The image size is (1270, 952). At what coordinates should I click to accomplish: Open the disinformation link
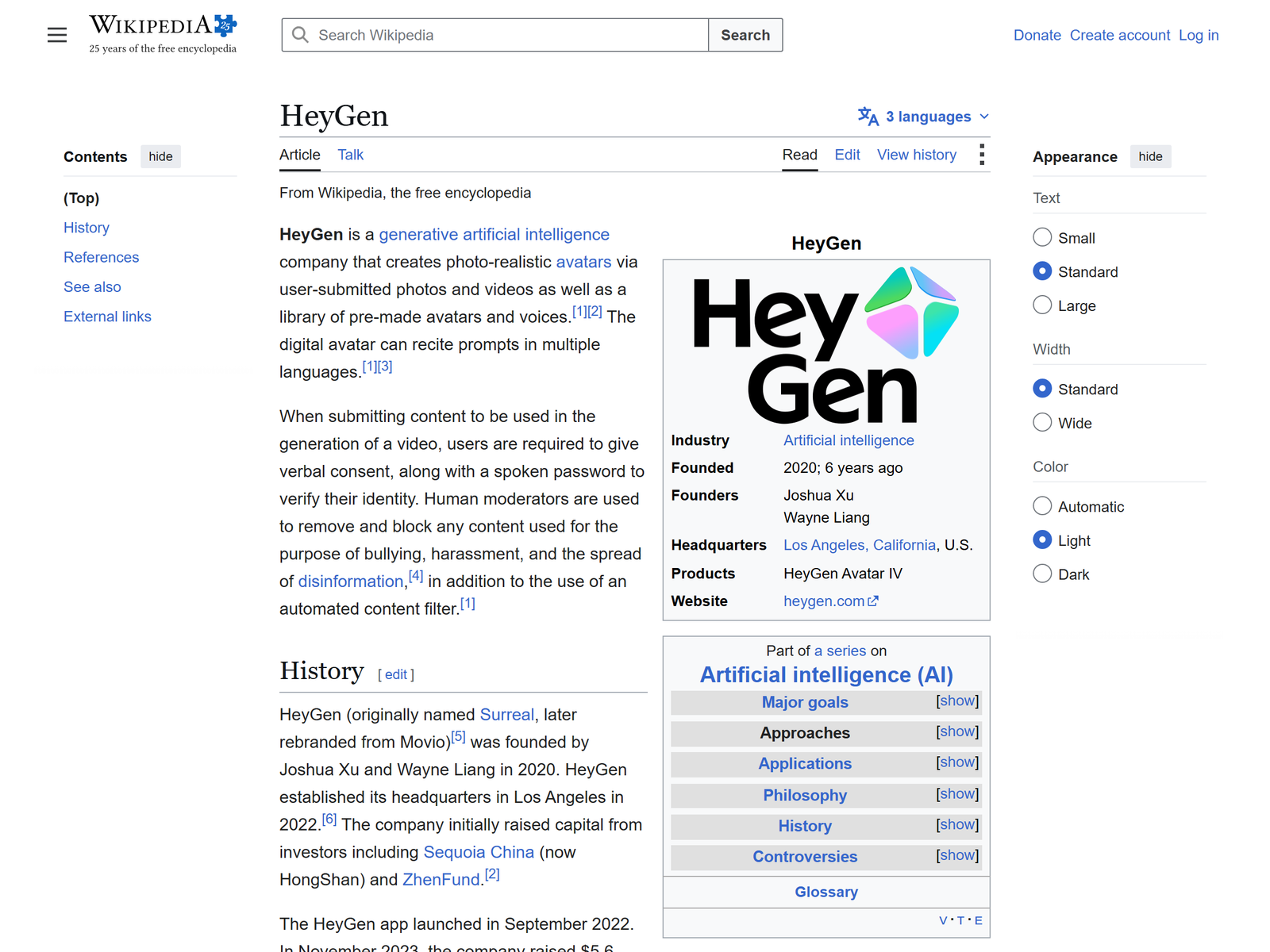pyautogui.click(x=351, y=582)
